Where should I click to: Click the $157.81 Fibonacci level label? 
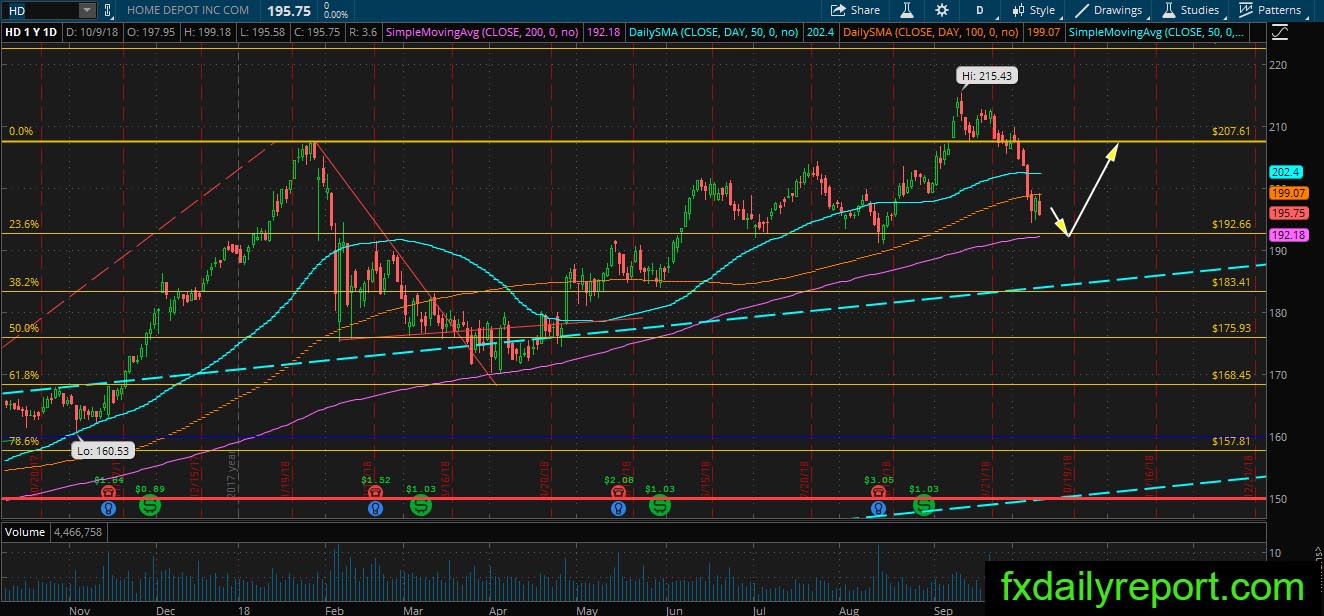(1232, 441)
